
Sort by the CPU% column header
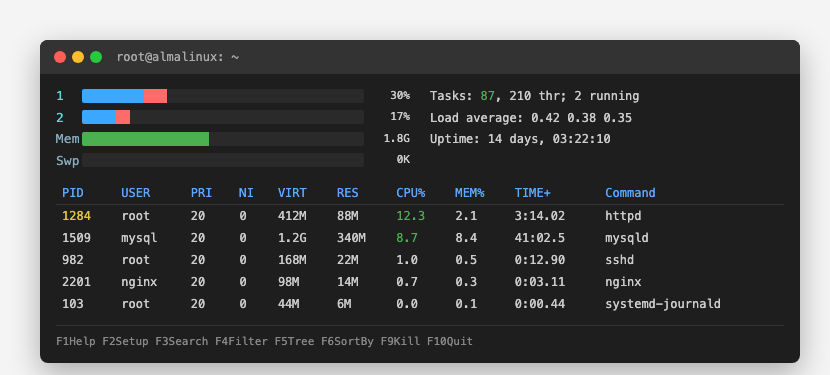(x=411, y=193)
